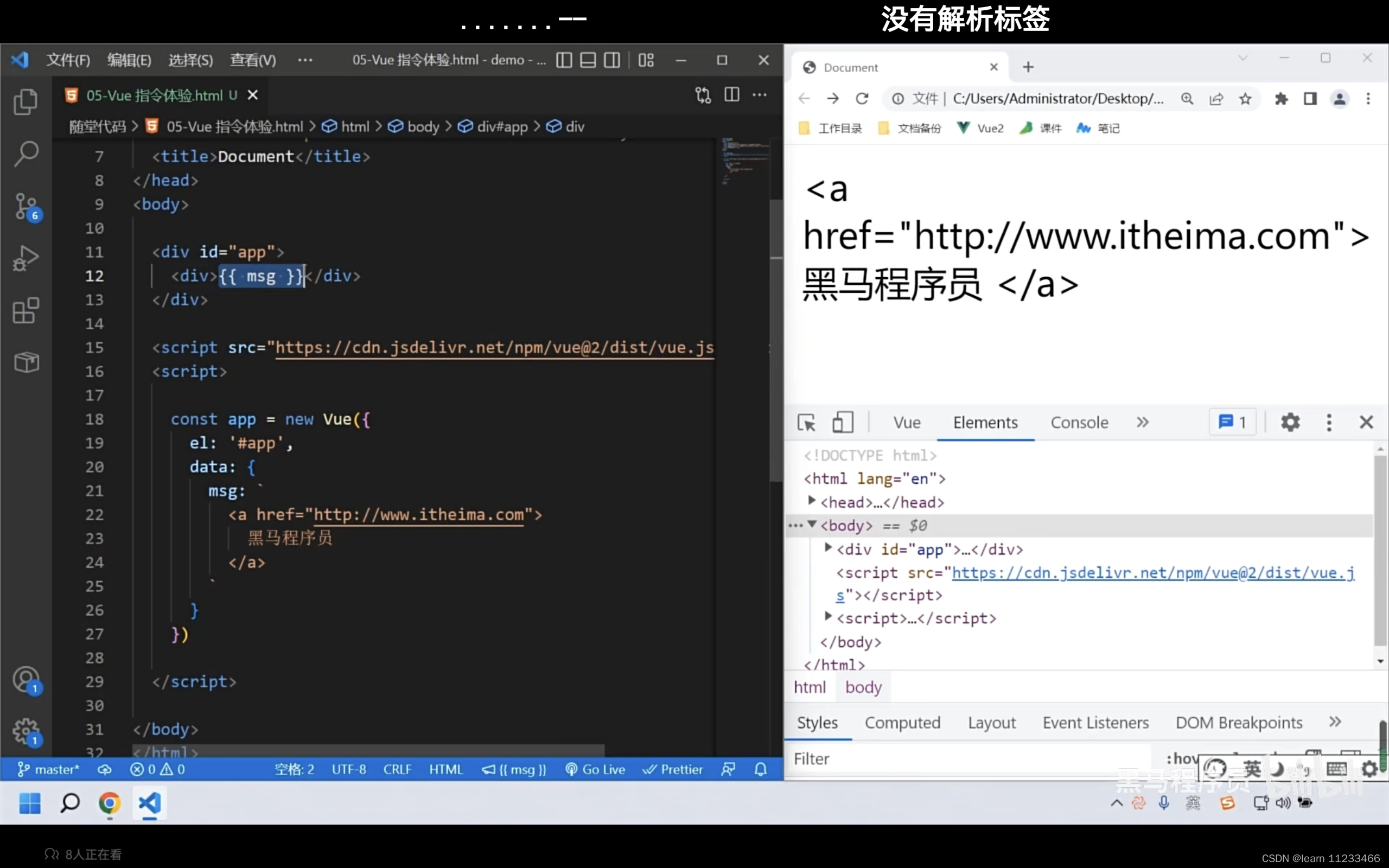Viewport: 1389px width, 868px height.
Task: Open the Explorer view in the activity bar
Action: point(26,102)
